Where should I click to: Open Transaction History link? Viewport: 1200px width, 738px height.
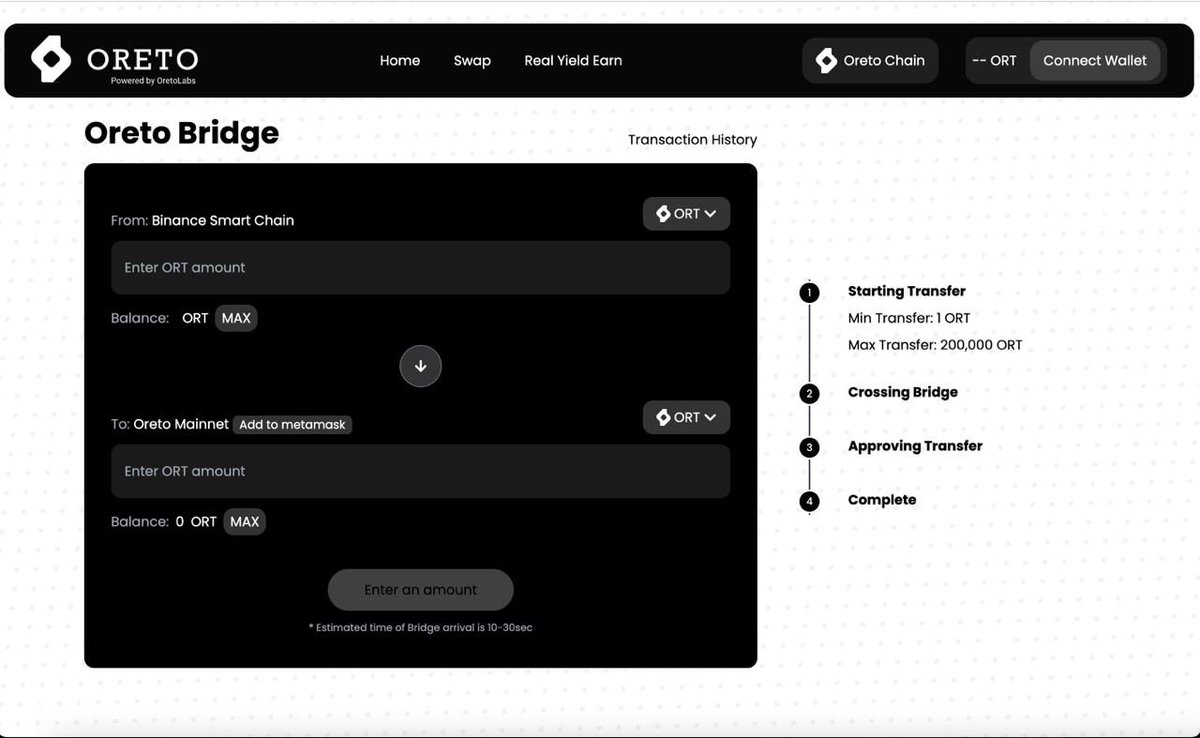pos(692,140)
